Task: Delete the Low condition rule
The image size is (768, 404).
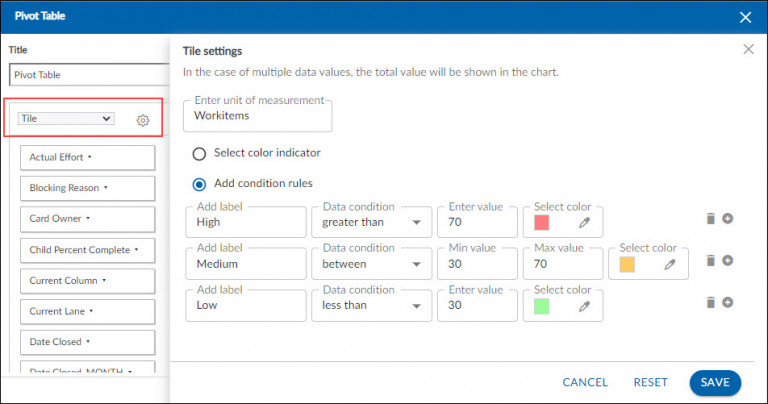Action: (x=711, y=303)
